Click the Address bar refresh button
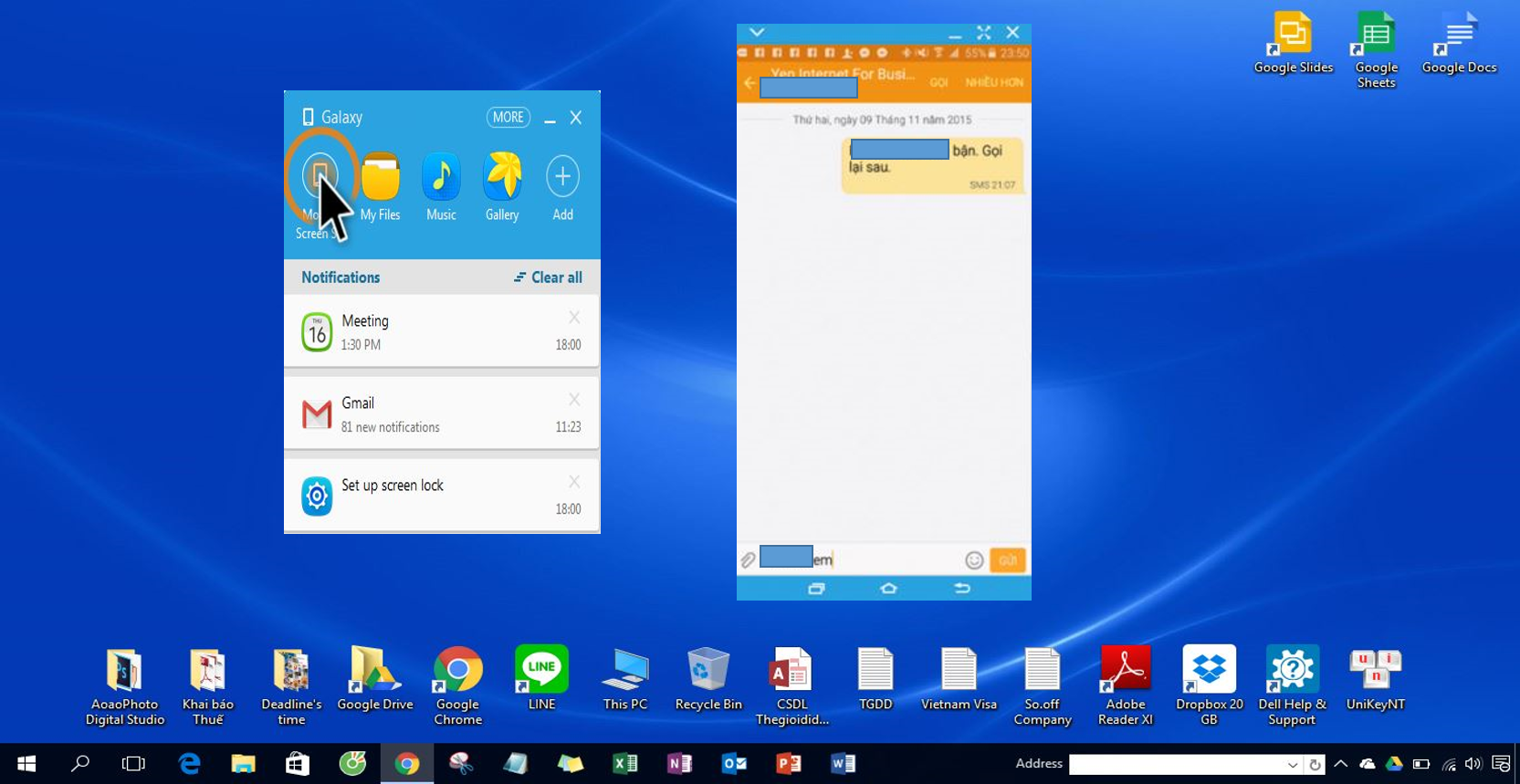The height and width of the screenshot is (784, 1520). coord(1315,765)
